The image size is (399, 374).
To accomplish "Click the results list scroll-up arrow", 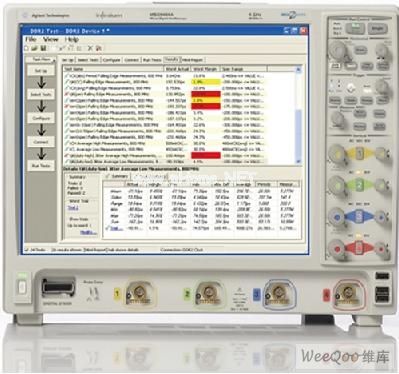I will click(298, 69).
